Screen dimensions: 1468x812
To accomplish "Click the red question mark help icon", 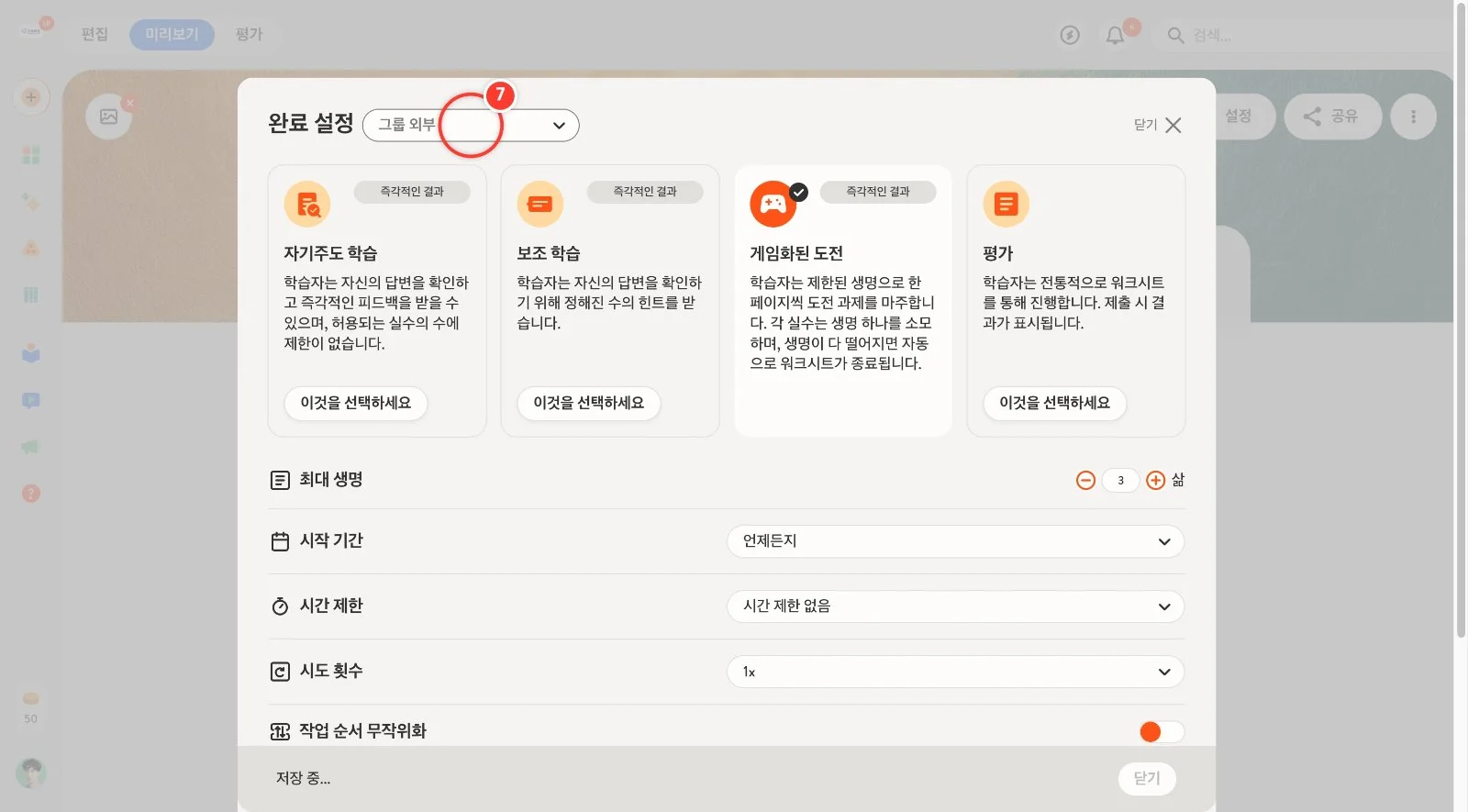I will pos(31,494).
